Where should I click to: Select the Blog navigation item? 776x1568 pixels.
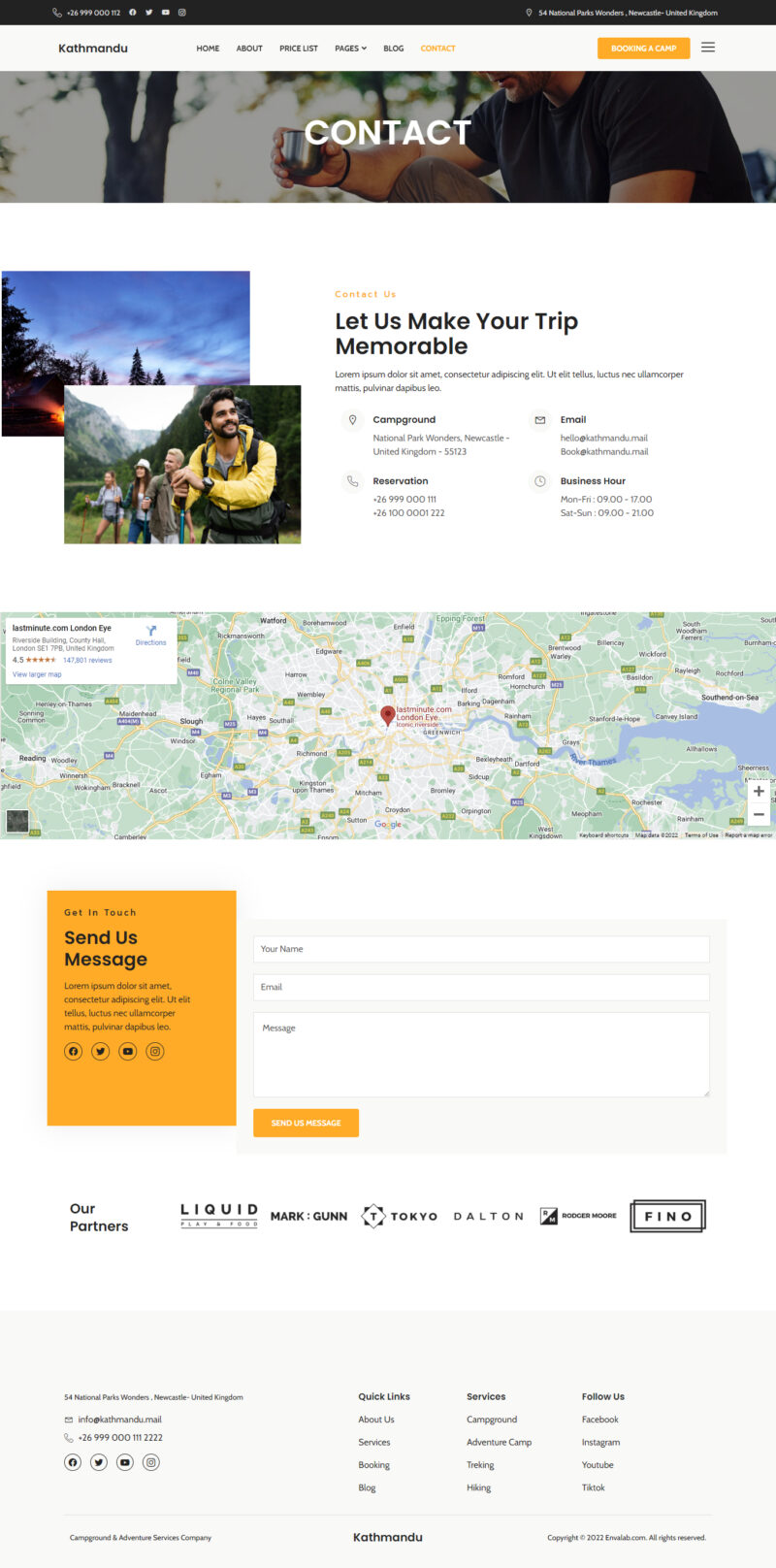tap(393, 49)
